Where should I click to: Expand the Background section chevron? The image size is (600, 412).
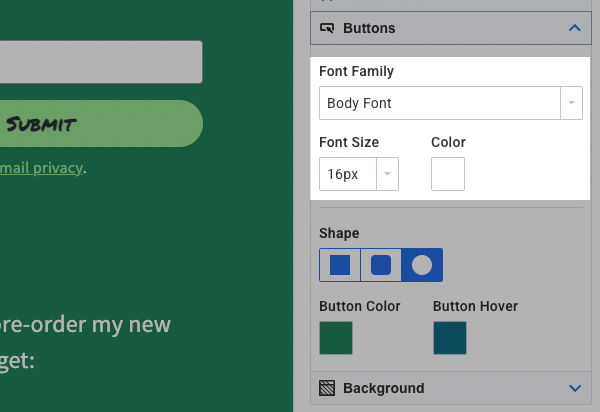(x=574, y=388)
